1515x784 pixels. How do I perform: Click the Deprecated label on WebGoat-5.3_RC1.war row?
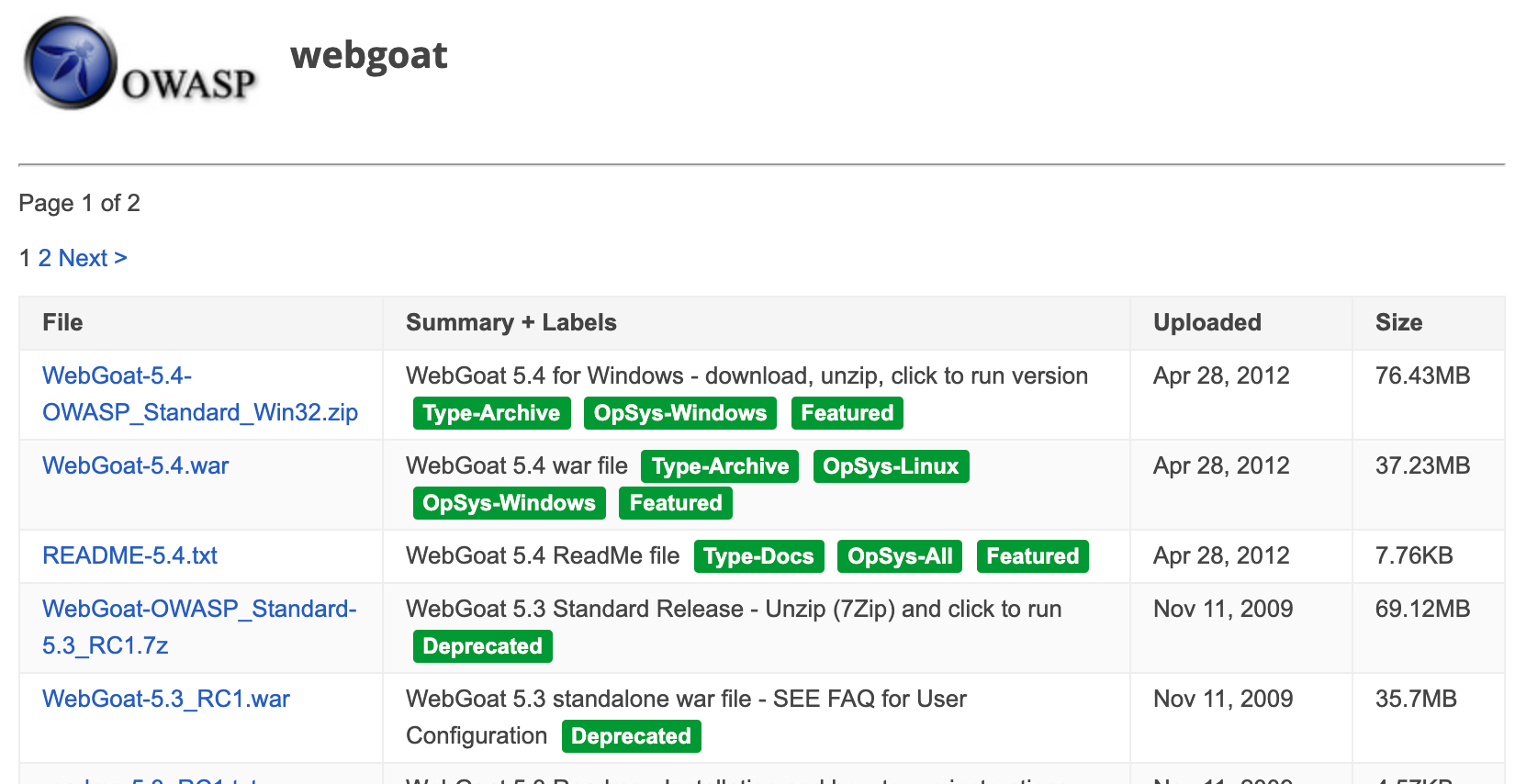tap(631, 735)
